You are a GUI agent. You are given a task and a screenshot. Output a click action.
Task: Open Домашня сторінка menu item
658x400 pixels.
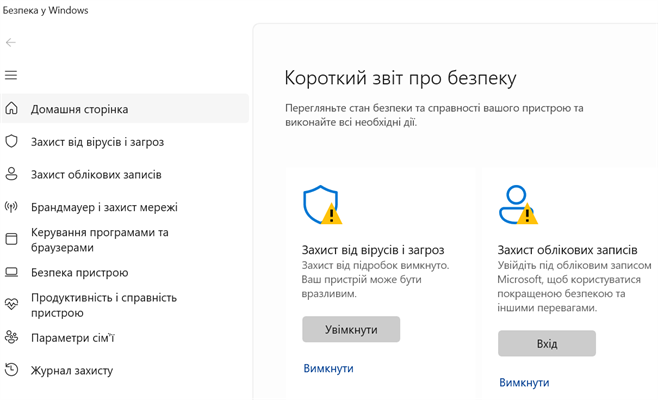click(x=79, y=109)
